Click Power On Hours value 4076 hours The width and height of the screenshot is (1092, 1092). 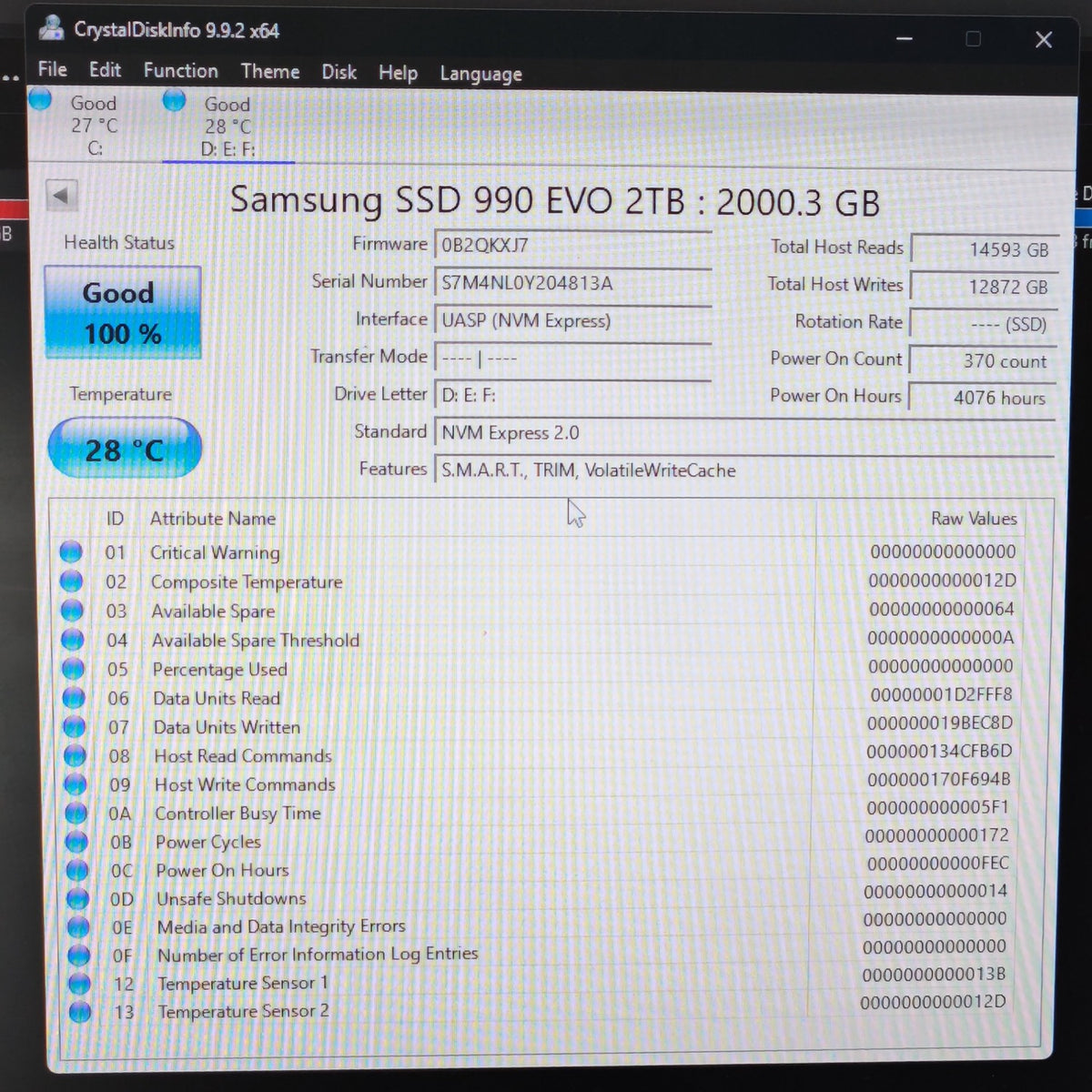click(x=984, y=398)
